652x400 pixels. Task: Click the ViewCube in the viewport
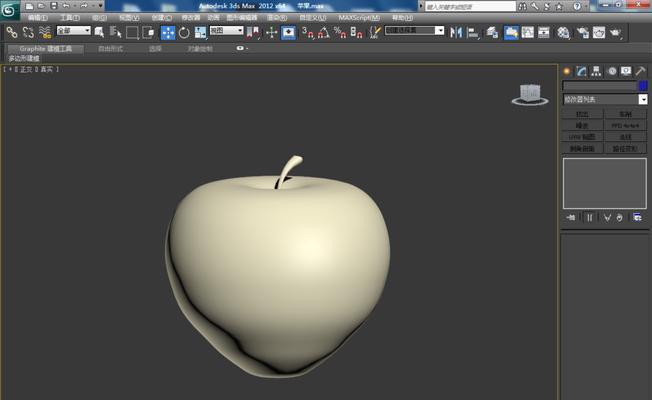click(x=530, y=94)
